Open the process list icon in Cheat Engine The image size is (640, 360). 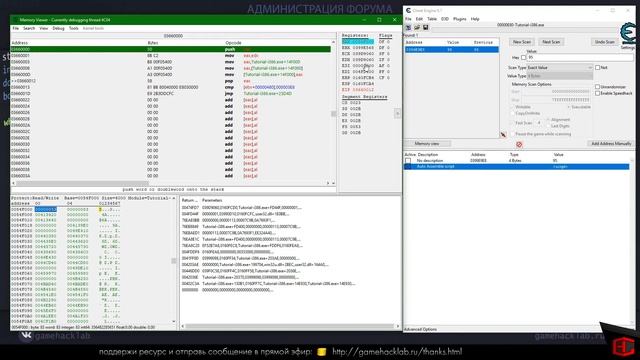click(408, 27)
